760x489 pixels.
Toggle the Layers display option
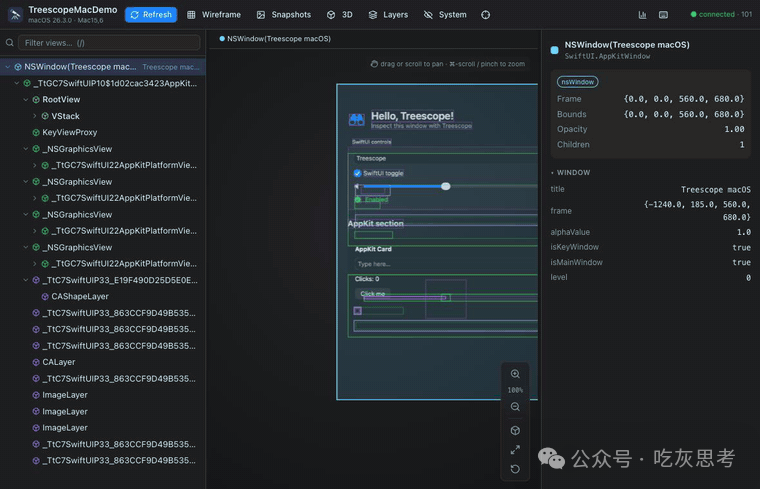coord(388,15)
